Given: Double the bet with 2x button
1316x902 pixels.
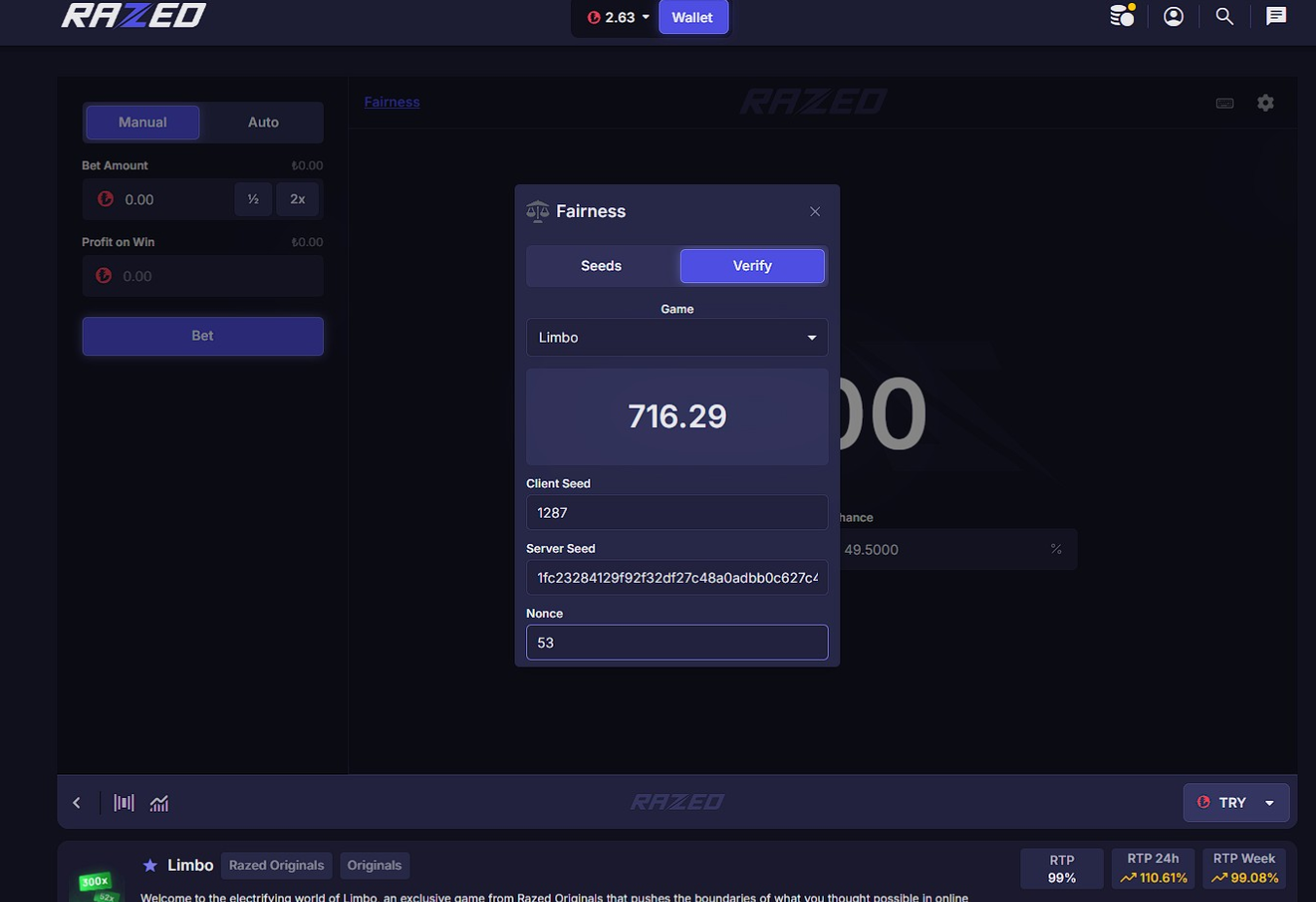Looking at the screenshot, I should (298, 199).
